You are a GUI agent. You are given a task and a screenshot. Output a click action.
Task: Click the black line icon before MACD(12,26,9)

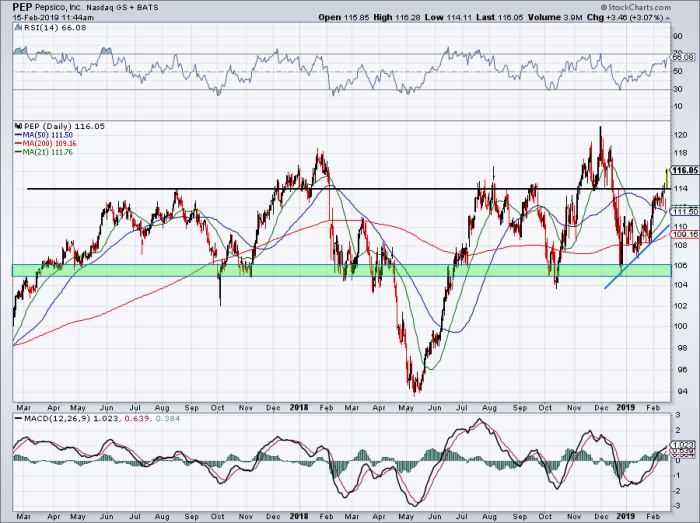pos(18,419)
